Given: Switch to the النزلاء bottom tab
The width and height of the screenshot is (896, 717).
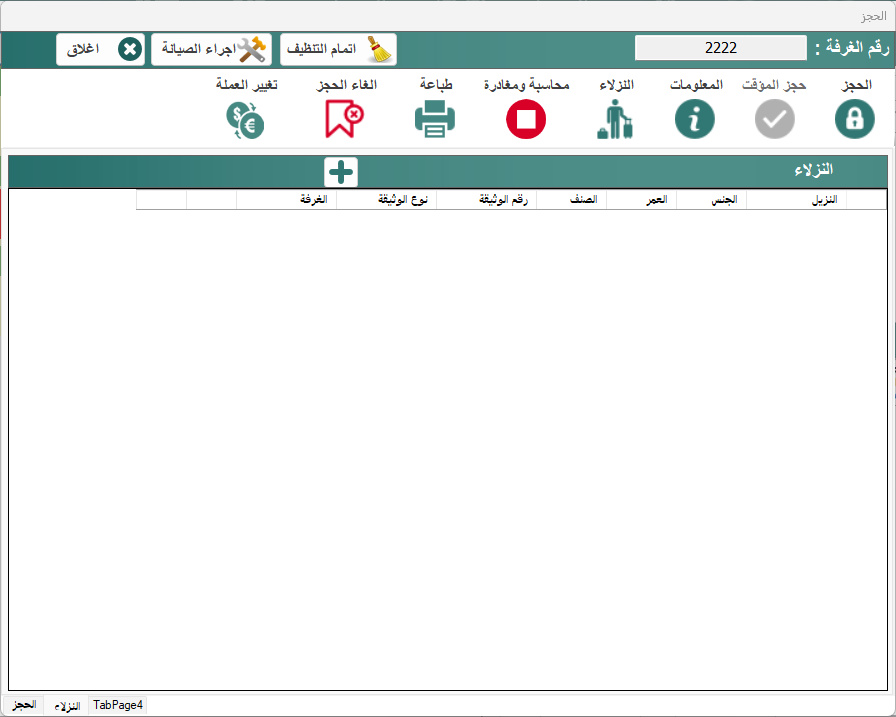Looking at the screenshot, I should pyautogui.click(x=67, y=706).
